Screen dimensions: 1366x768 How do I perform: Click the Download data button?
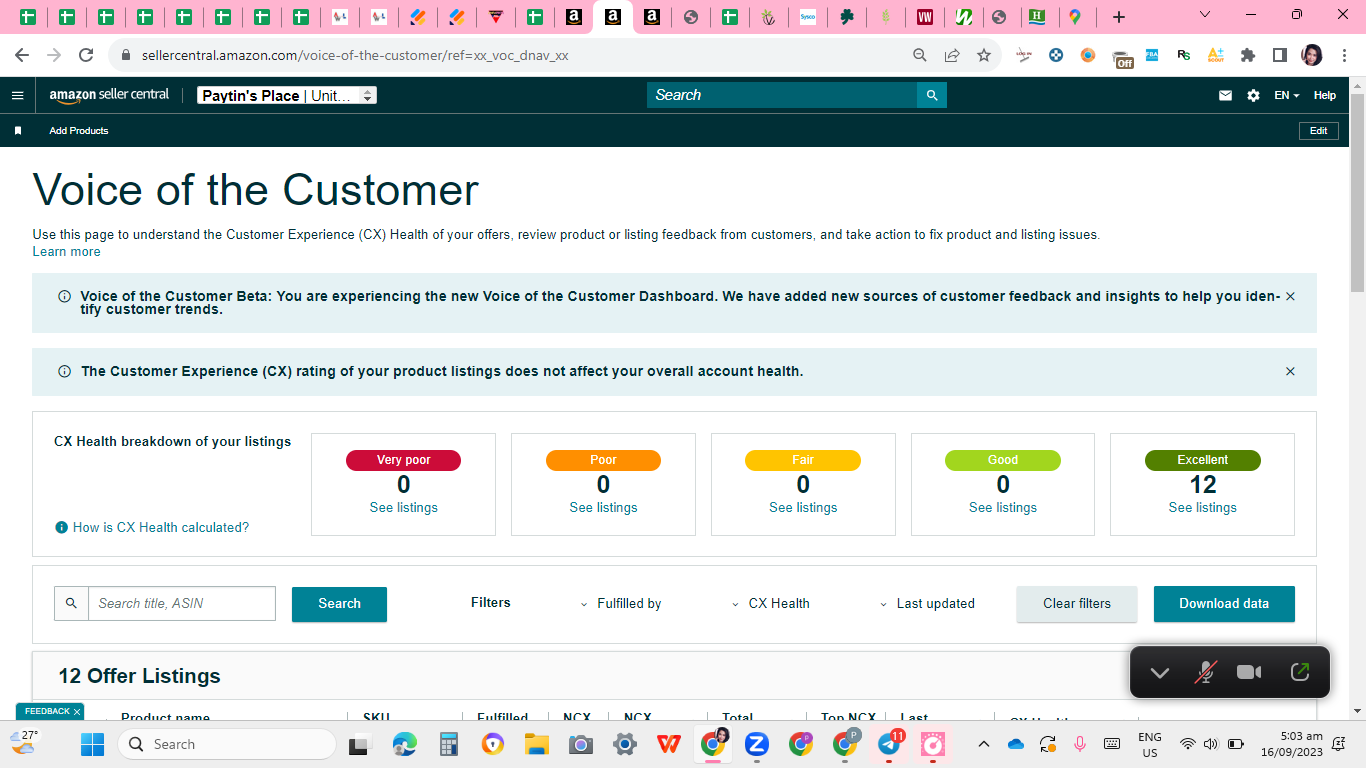[x=1224, y=604]
